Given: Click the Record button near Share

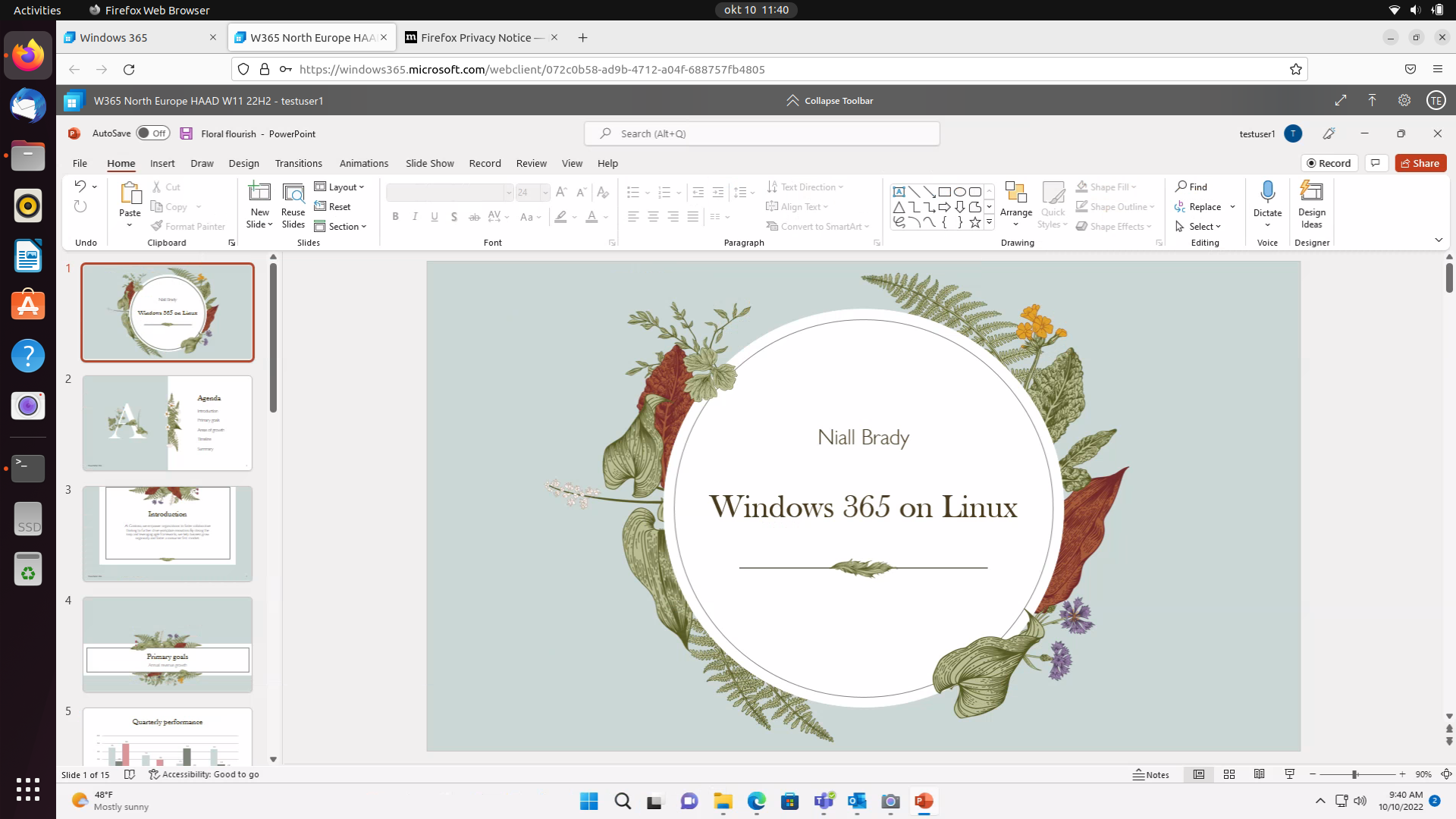Looking at the screenshot, I should click(1329, 163).
